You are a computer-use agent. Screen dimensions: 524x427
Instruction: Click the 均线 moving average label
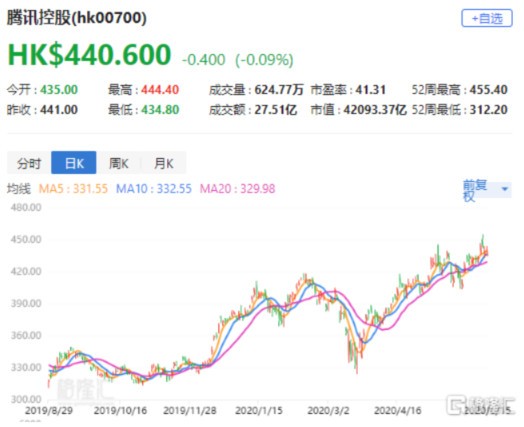pos(19,189)
